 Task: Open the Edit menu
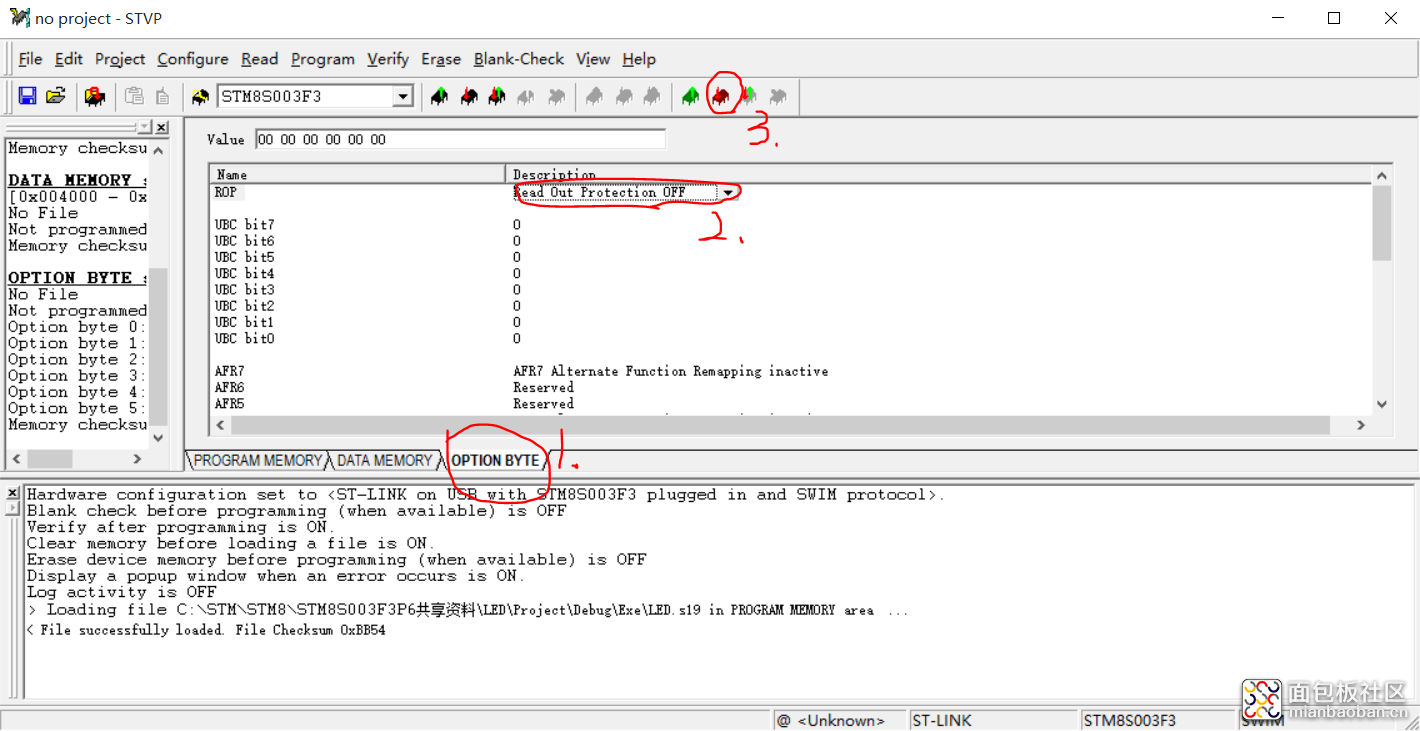click(x=69, y=59)
